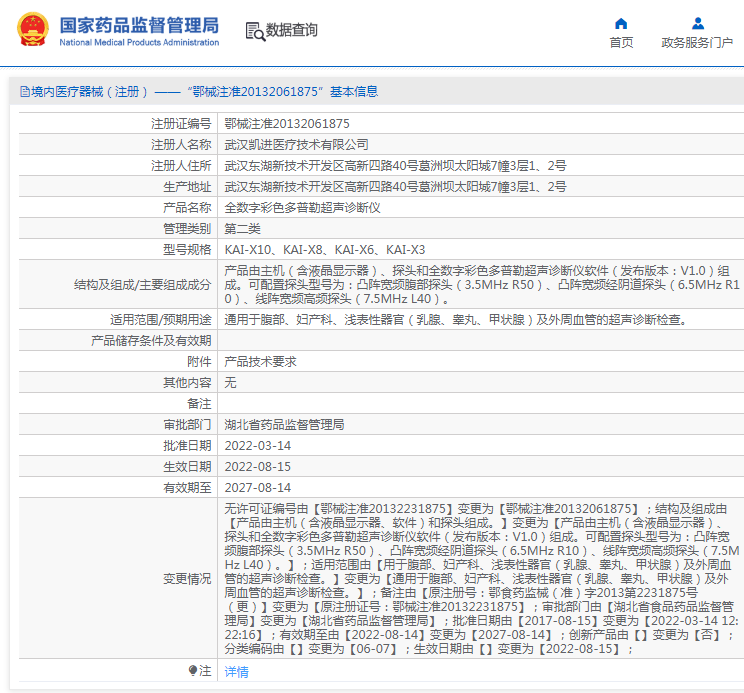Click the 适用范围/预期用途 description value

point(456,320)
